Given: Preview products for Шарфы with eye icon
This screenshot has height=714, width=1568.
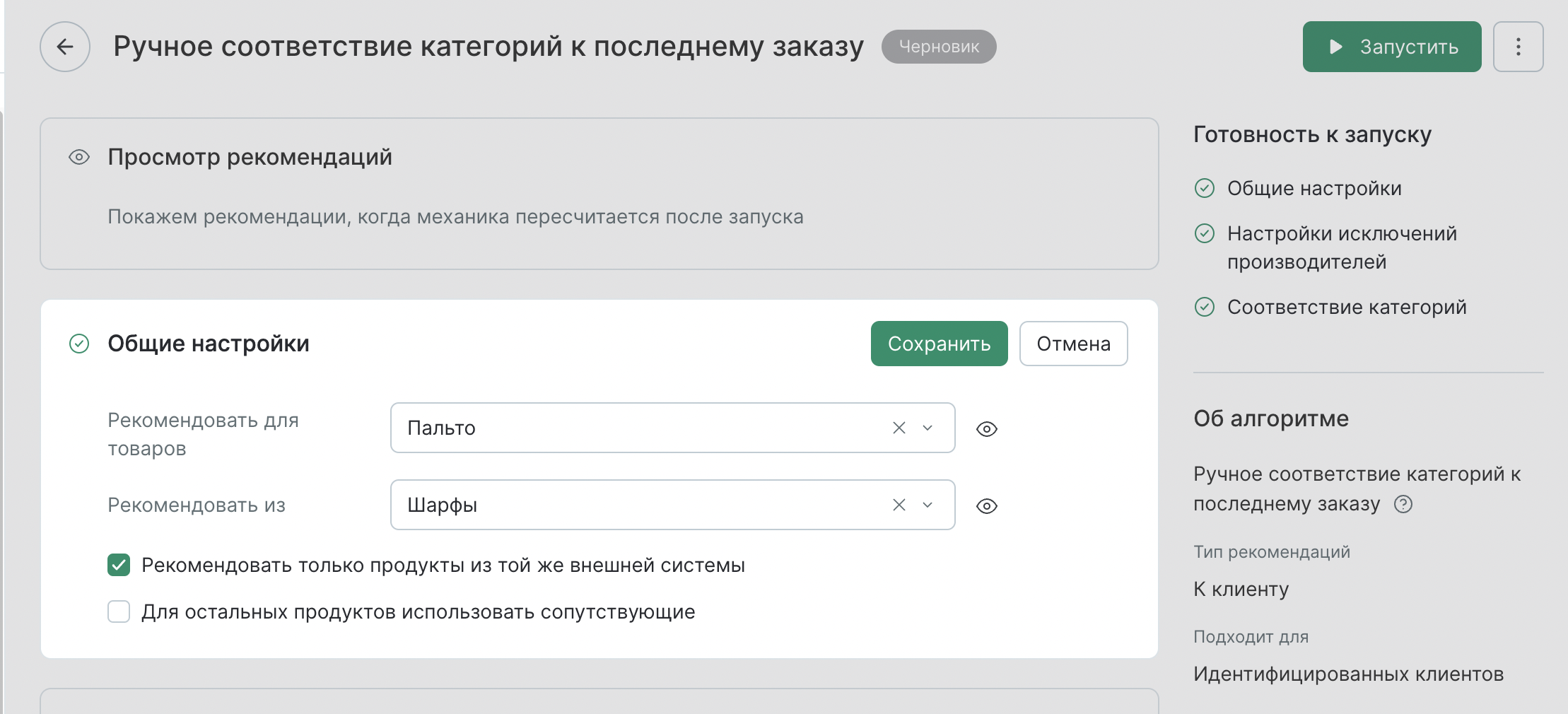Looking at the screenshot, I should pos(986,505).
